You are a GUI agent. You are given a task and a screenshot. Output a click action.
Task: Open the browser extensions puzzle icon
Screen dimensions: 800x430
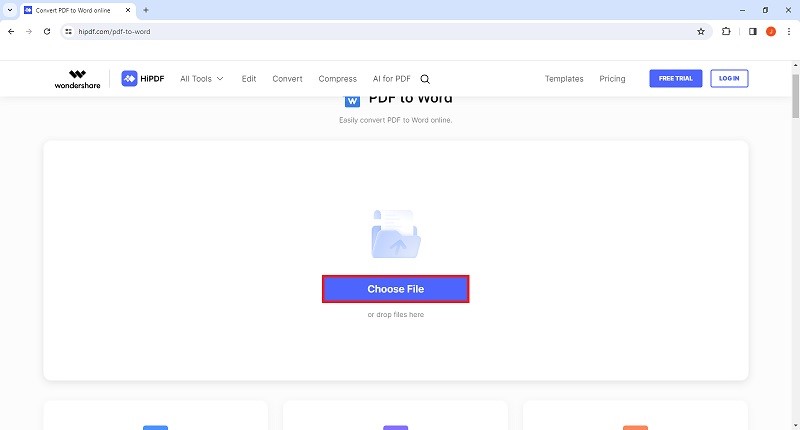tap(726, 32)
